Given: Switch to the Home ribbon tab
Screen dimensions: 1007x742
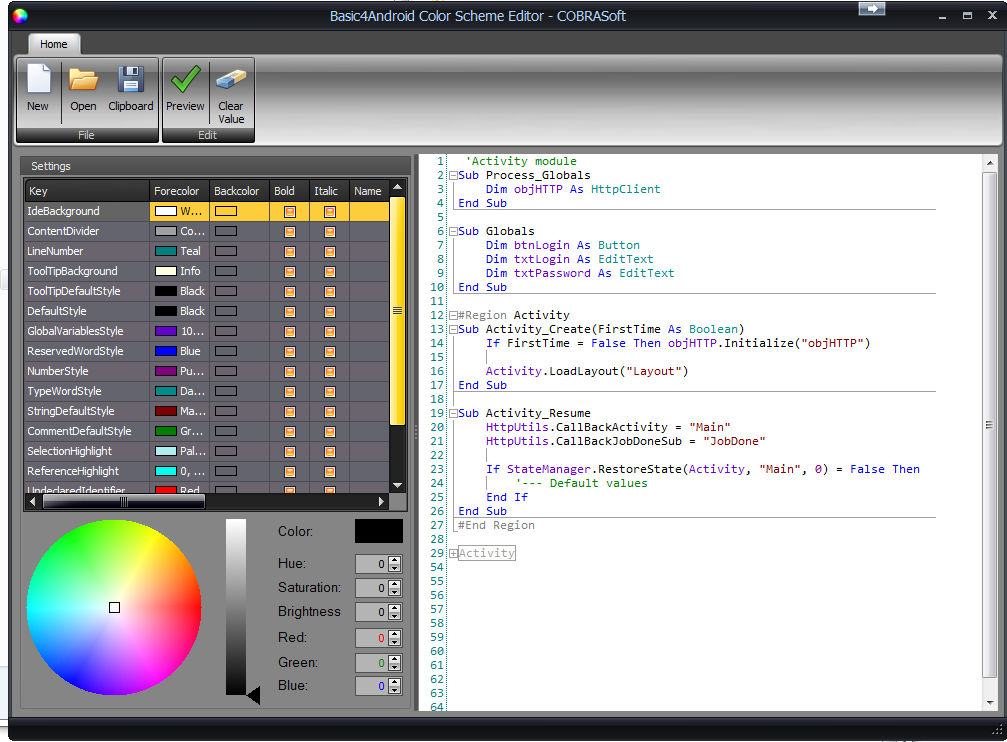Looking at the screenshot, I should coord(54,44).
